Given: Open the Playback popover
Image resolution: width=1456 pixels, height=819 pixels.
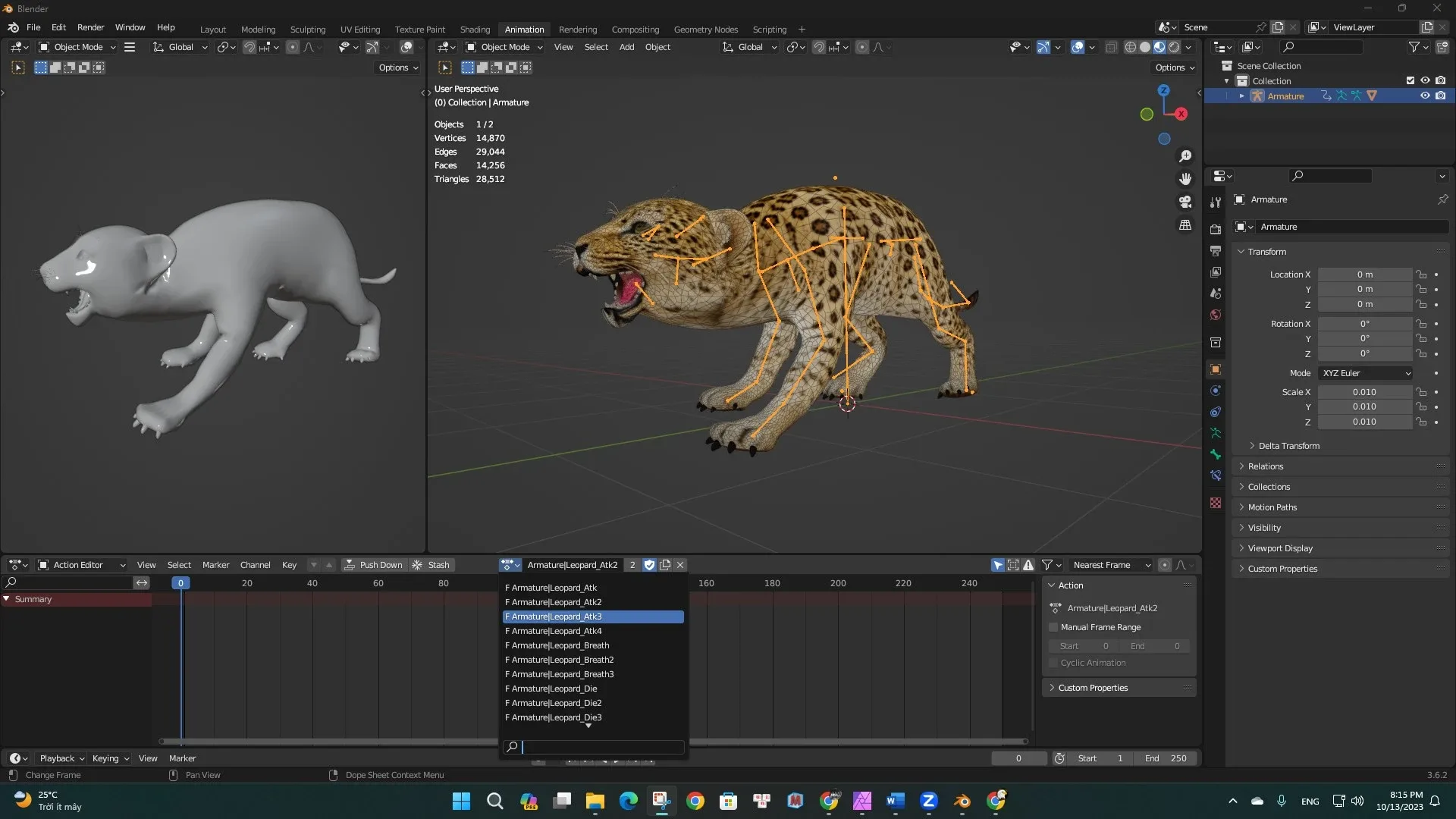Looking at the screenshot, I should point(61,758).
